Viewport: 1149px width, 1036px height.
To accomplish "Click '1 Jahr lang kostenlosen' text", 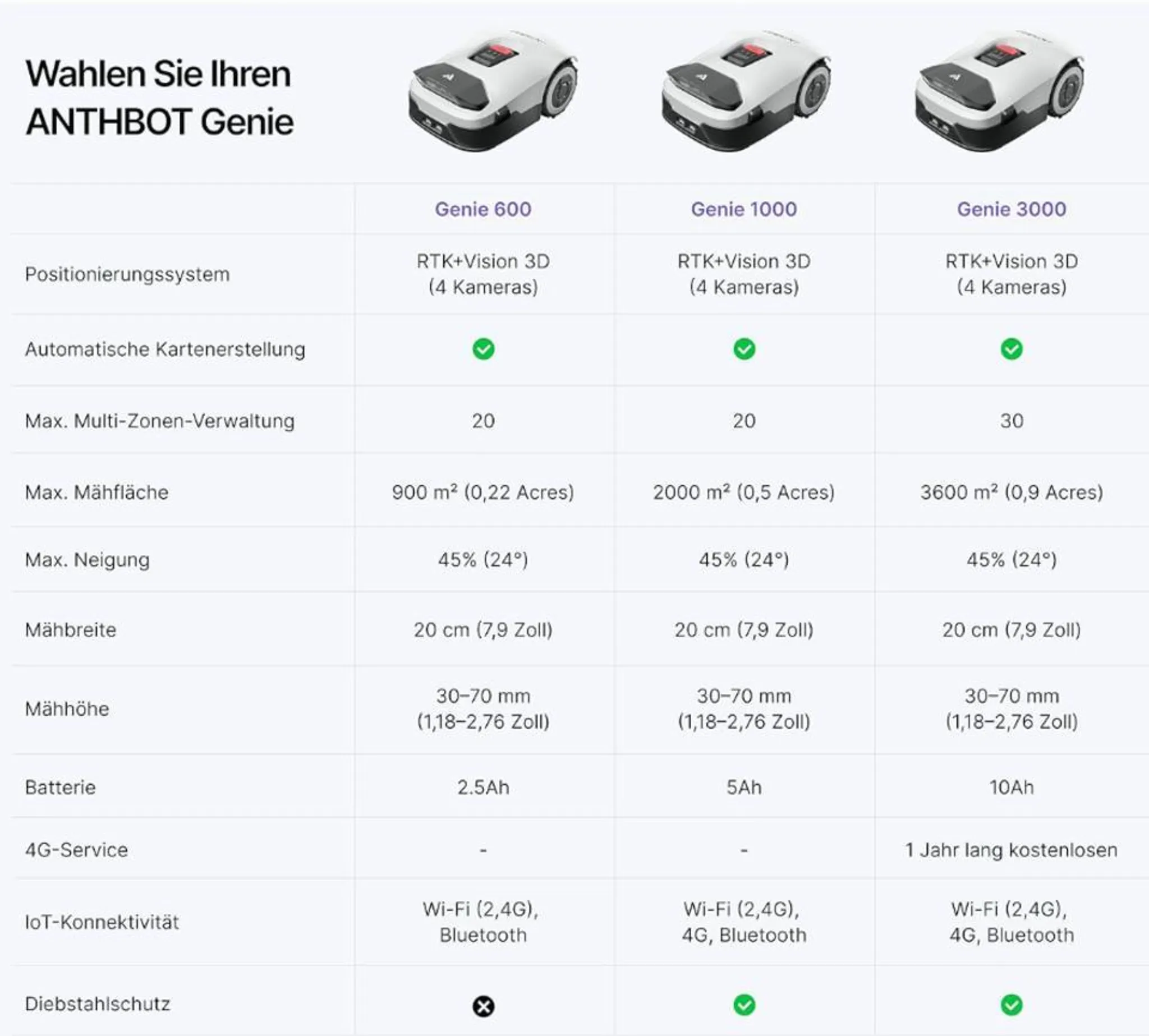I will coord(1011,850).
